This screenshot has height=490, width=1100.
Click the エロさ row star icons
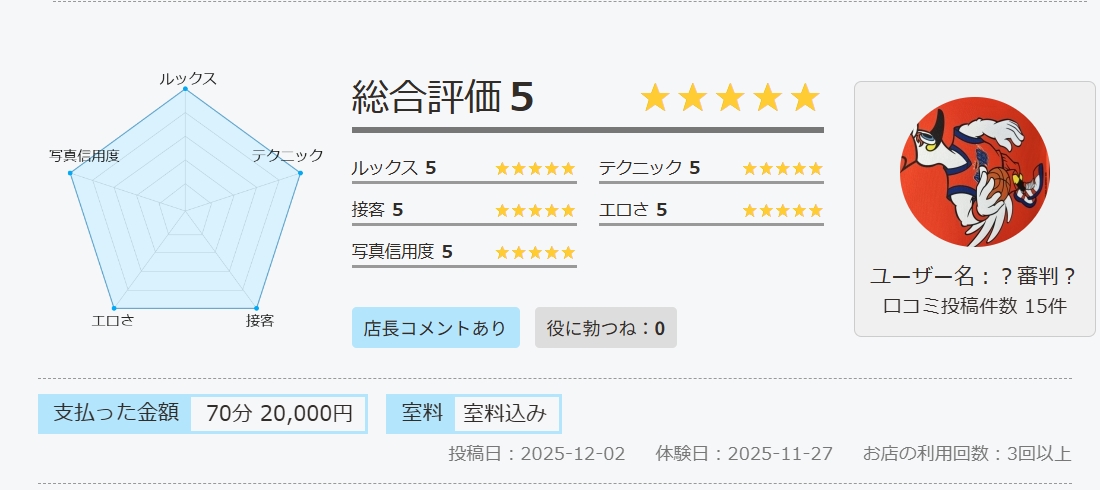point(782,210)
